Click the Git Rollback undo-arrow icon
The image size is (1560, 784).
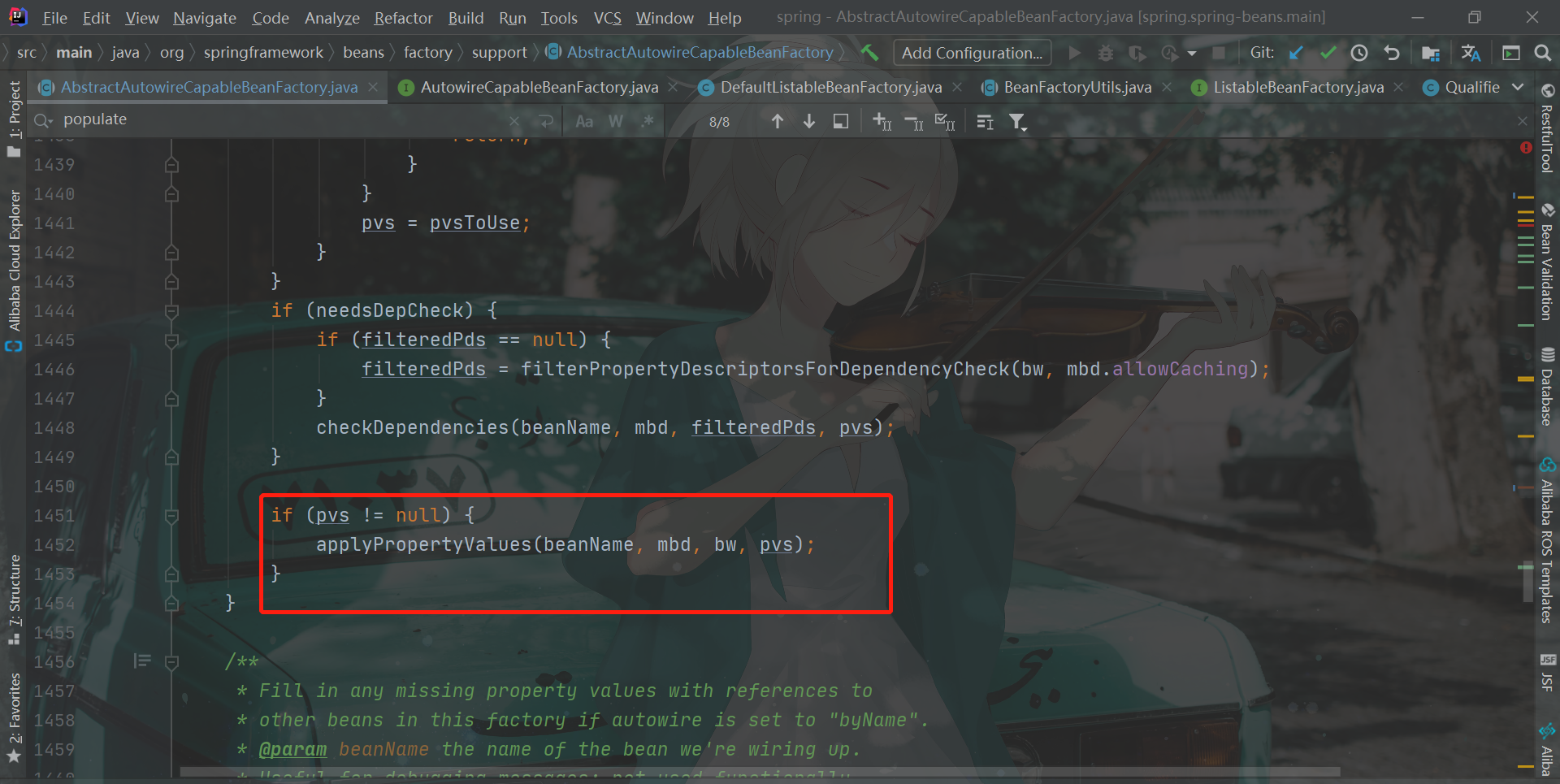pos(1392,53)
